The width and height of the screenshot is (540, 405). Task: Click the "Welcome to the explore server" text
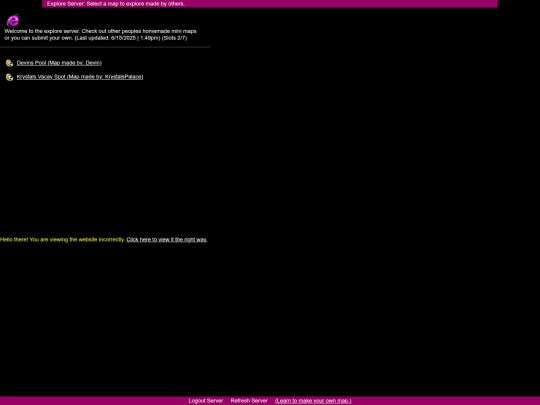tap(42, 31)
